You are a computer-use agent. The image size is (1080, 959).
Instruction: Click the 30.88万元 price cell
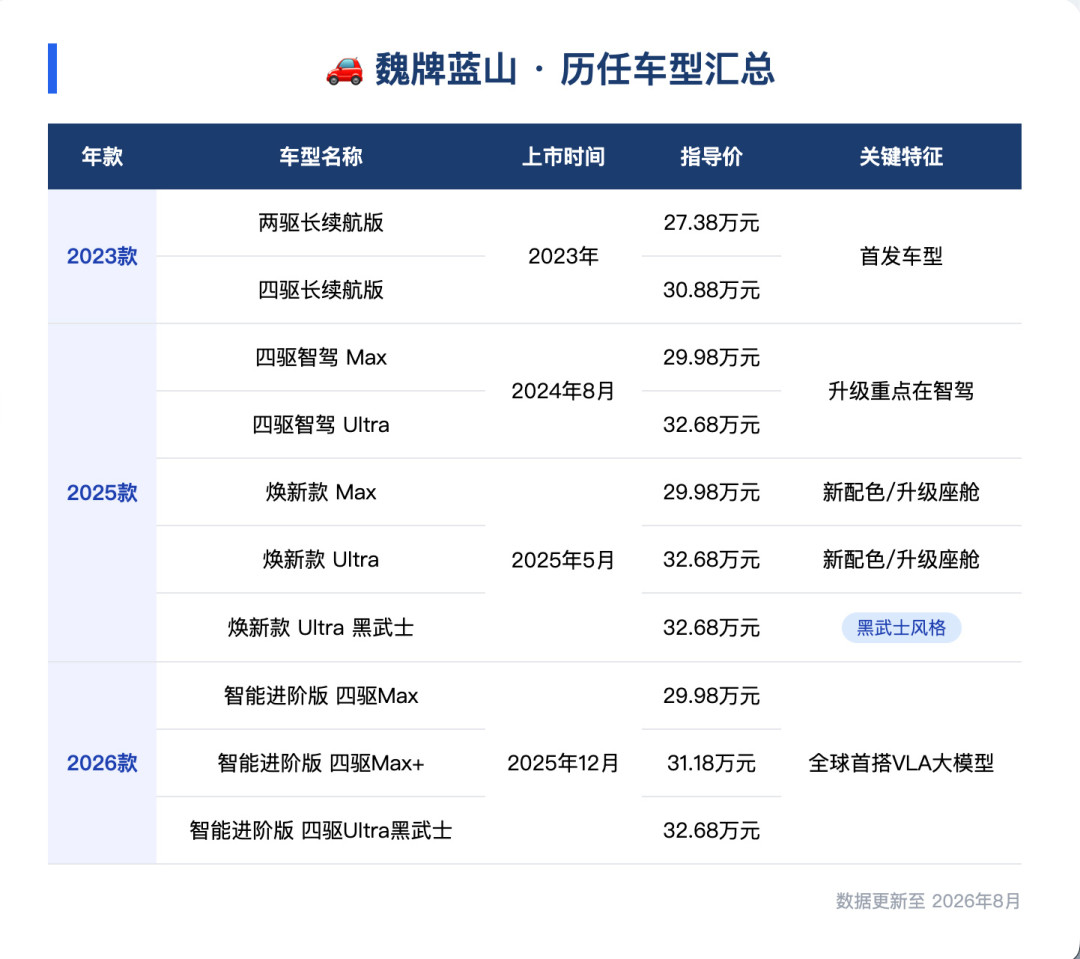pyautogui.click(x=712, y=290)
